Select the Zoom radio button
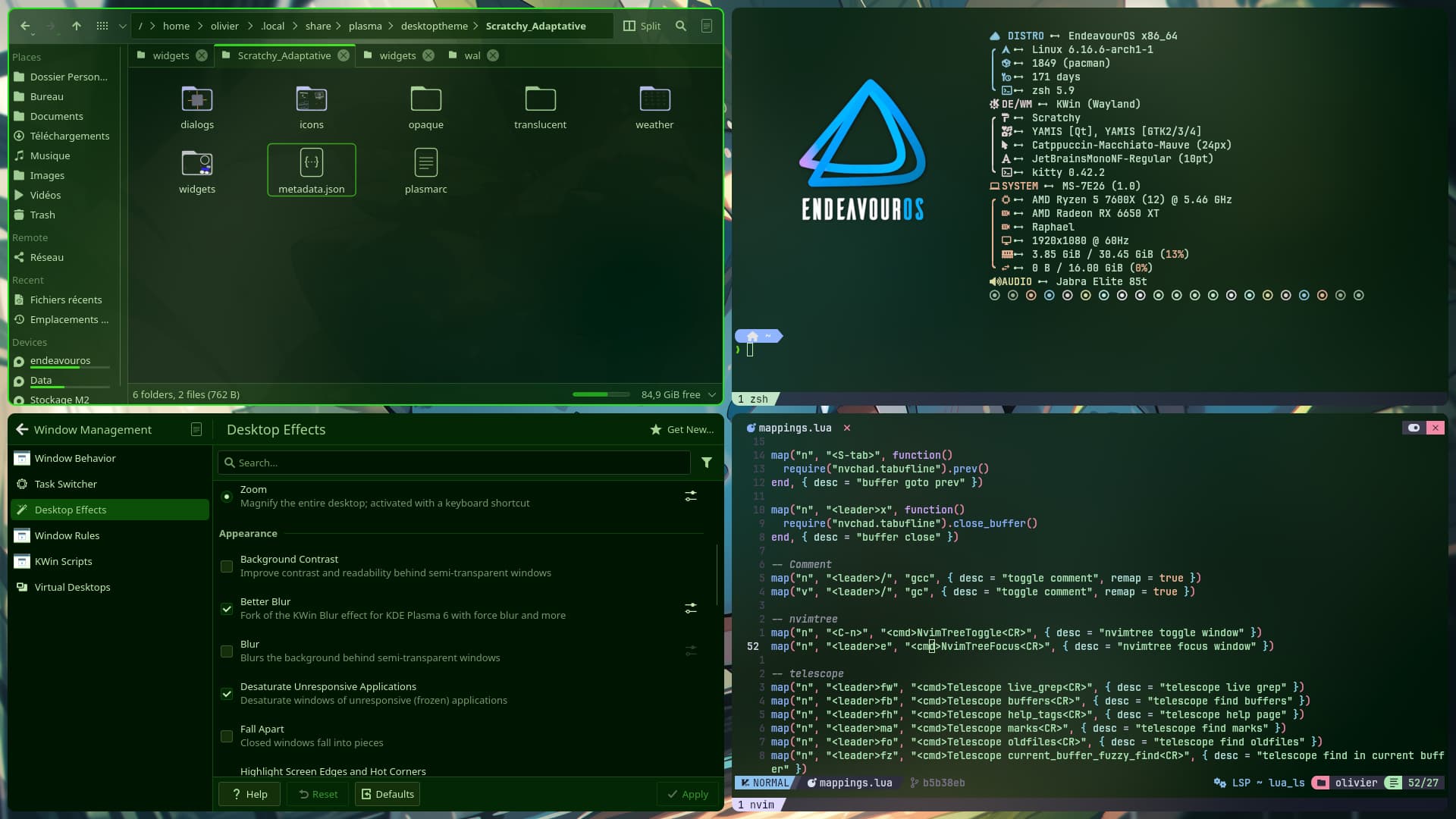1456x819 pixels. pos(227,497)
